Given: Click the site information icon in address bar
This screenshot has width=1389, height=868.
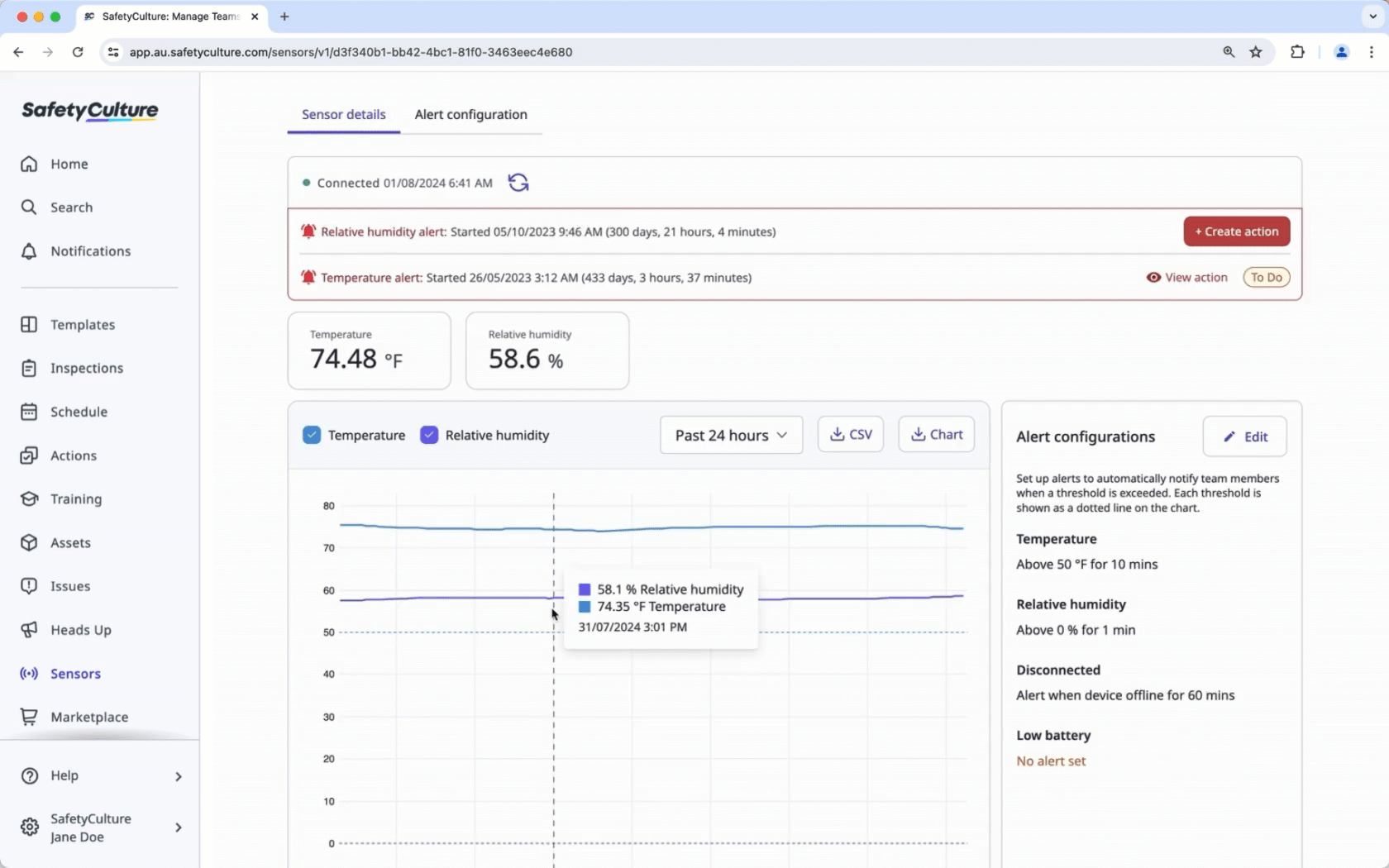Looking at the screenshot, I should tap(113, 52).
